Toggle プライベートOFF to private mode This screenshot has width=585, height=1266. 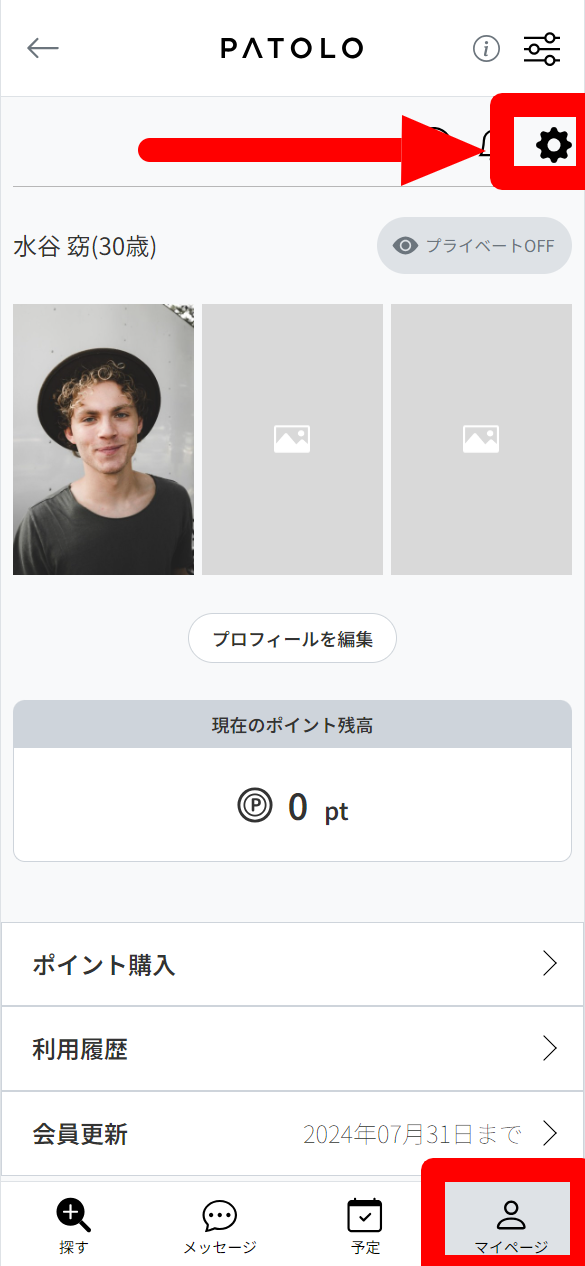[x=474, y=245]
